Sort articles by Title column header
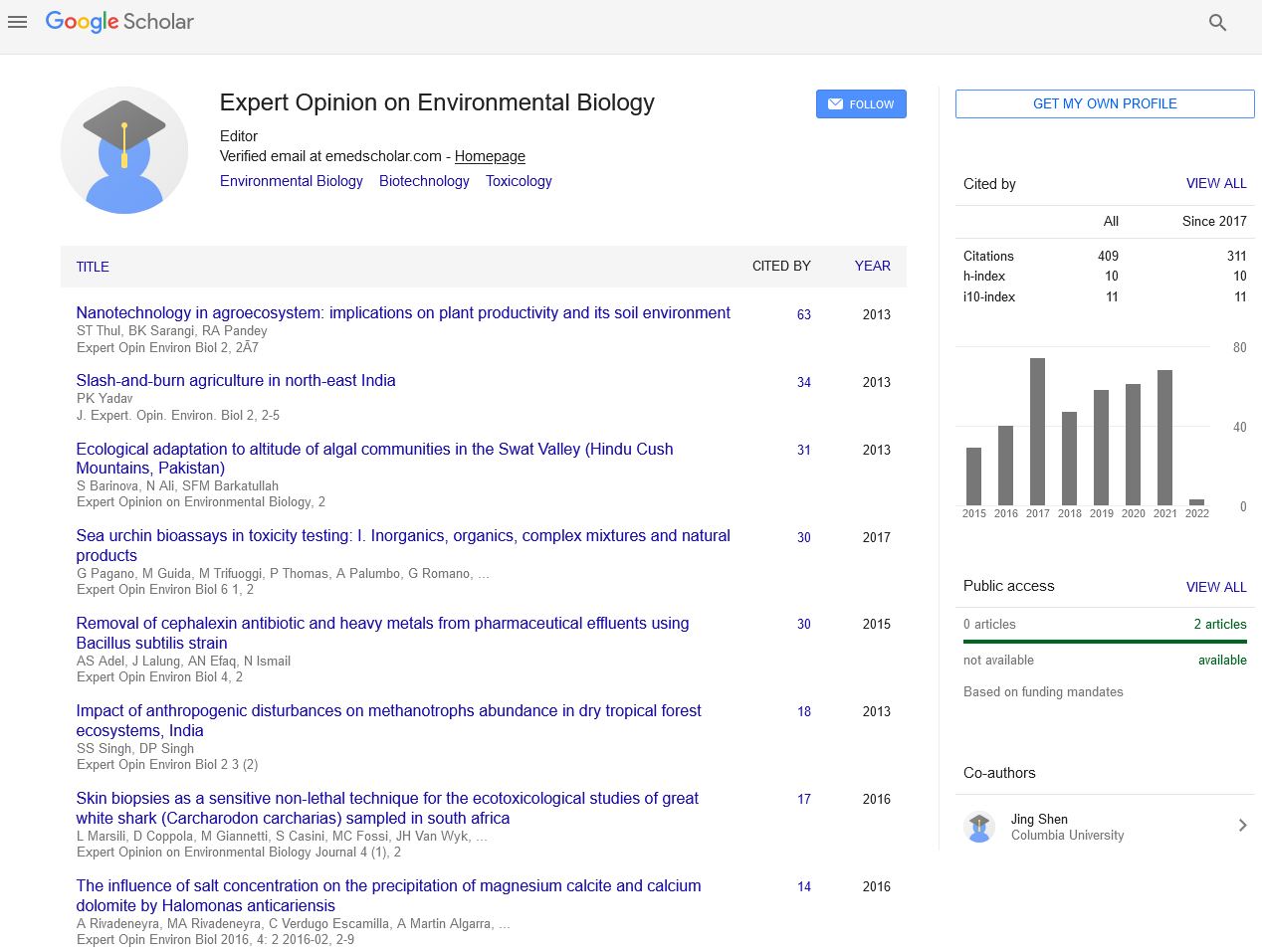The width and height of the screenshot is (1262, 952). tap(93, 267)
